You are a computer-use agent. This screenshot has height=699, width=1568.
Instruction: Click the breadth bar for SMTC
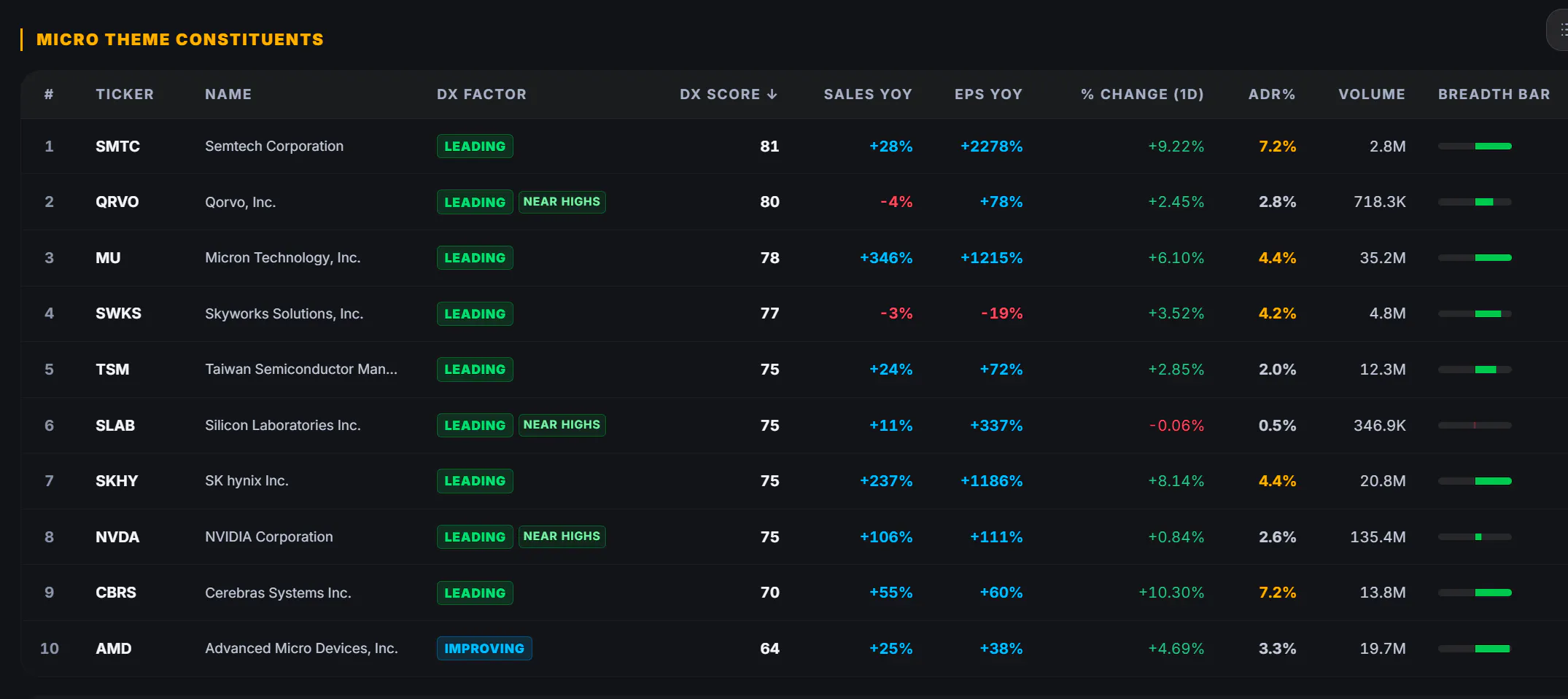tap(1475, 147)
